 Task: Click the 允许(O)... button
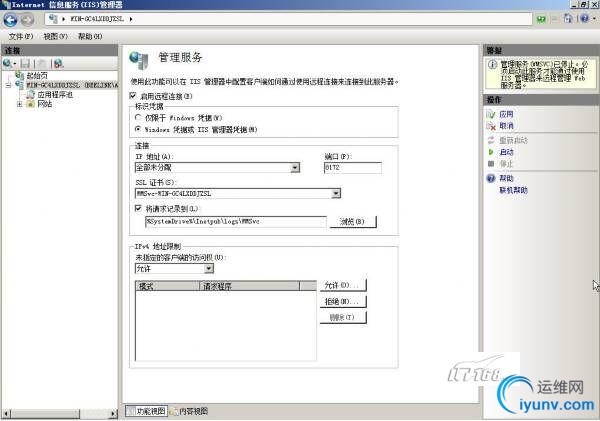[343, 285]
